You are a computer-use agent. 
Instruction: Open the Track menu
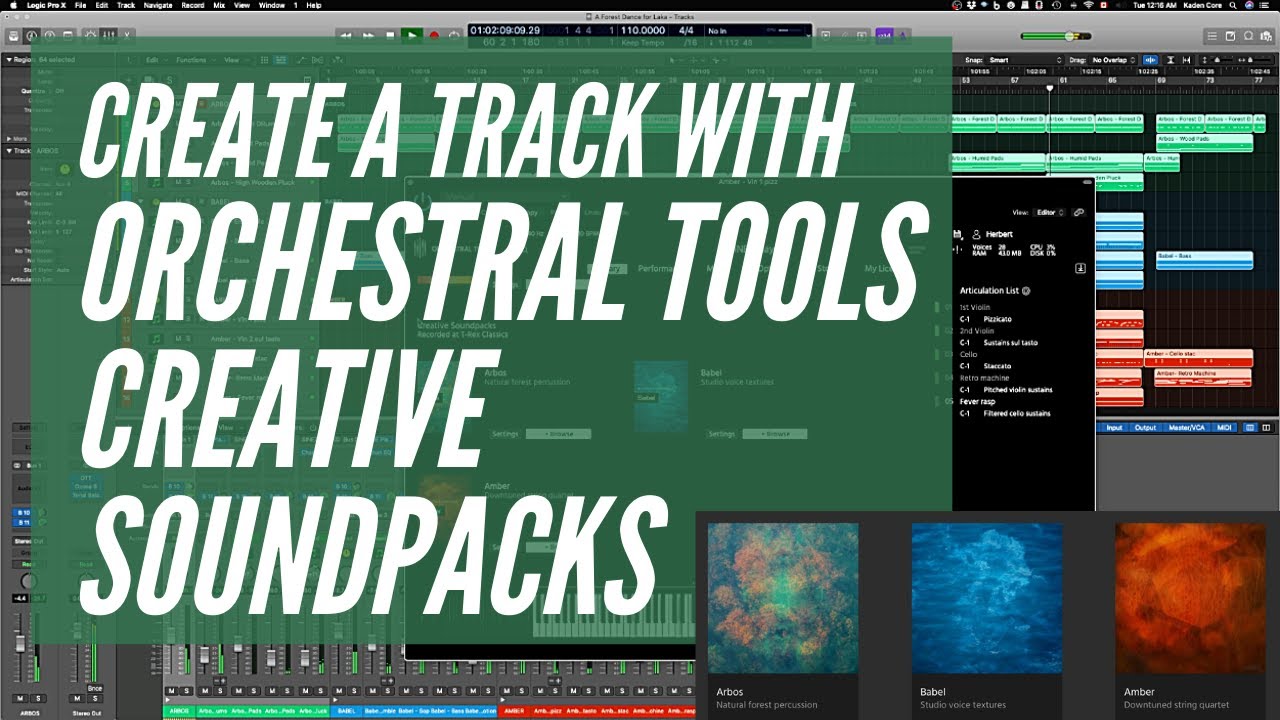point(126,5)
